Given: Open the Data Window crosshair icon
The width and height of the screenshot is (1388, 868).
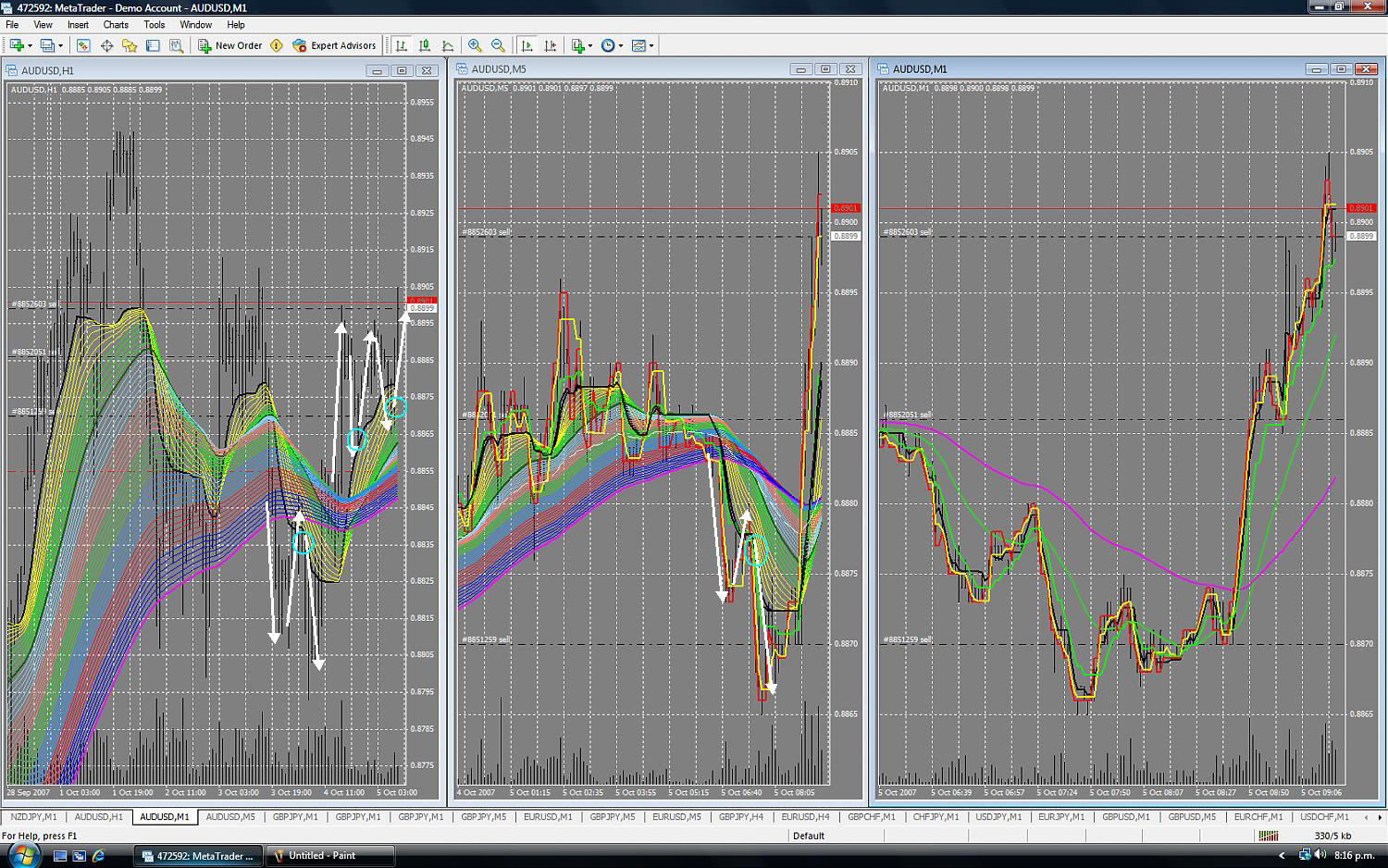Looking at the screenshot, I should coord(106,45).
